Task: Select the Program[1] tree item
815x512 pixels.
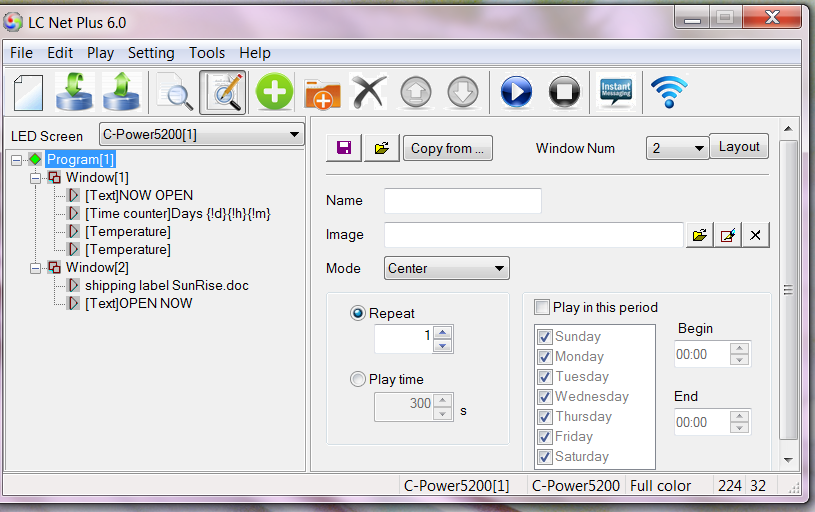Action: tap(81, 159)
